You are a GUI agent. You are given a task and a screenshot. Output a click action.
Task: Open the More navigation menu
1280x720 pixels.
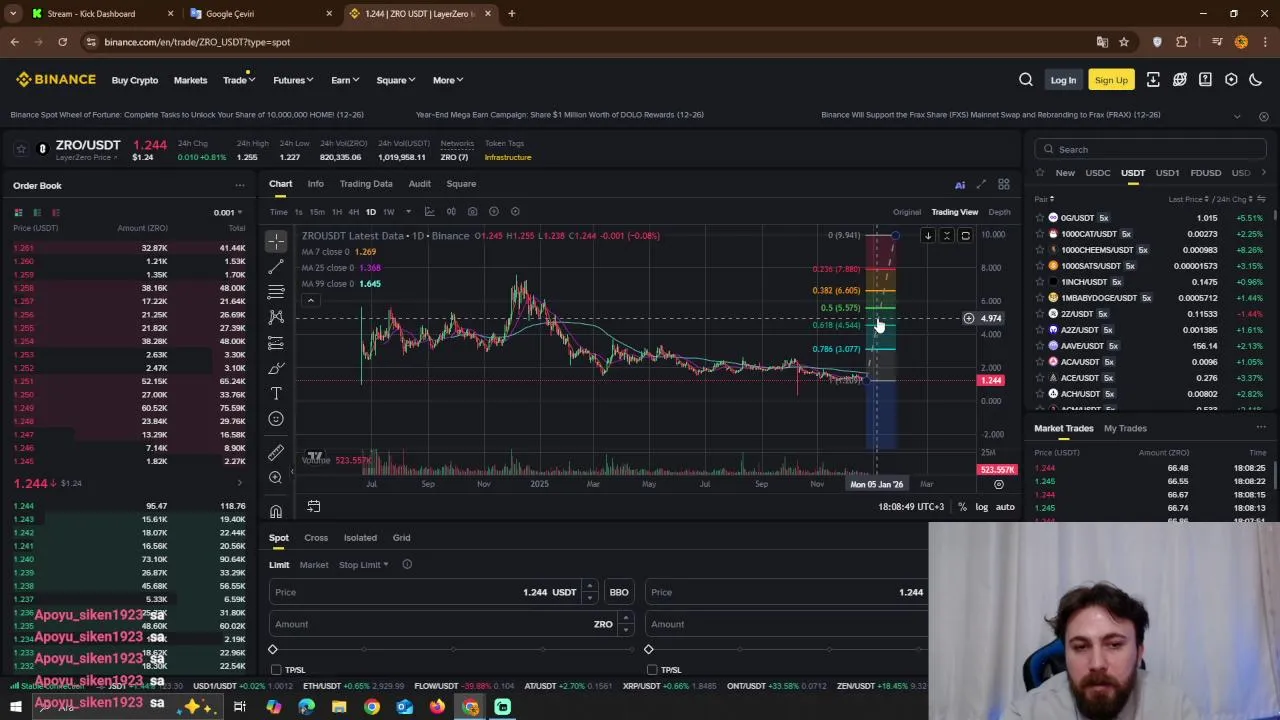click(x=448, y=80)
